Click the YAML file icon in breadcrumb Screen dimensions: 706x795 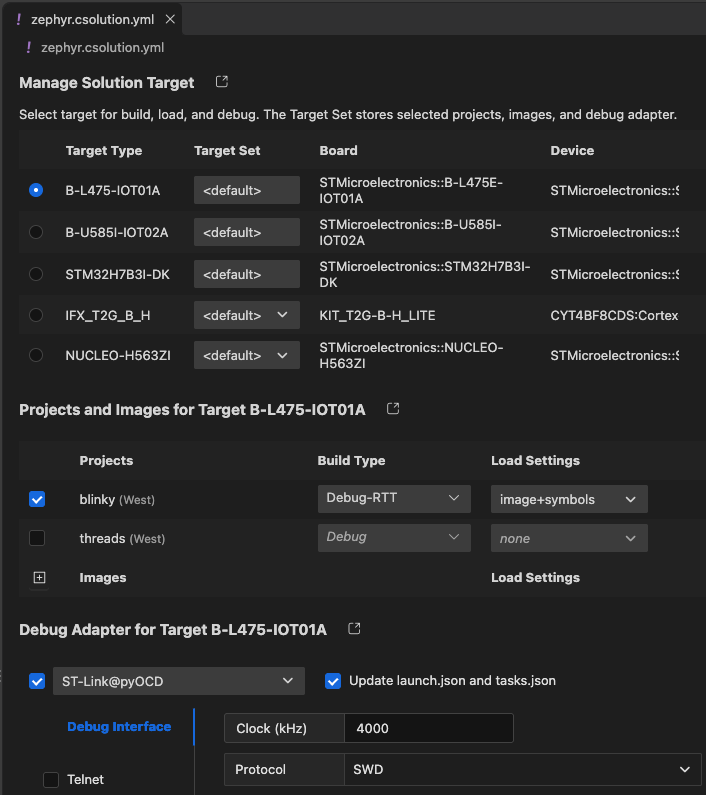click(x=28, y=48)
